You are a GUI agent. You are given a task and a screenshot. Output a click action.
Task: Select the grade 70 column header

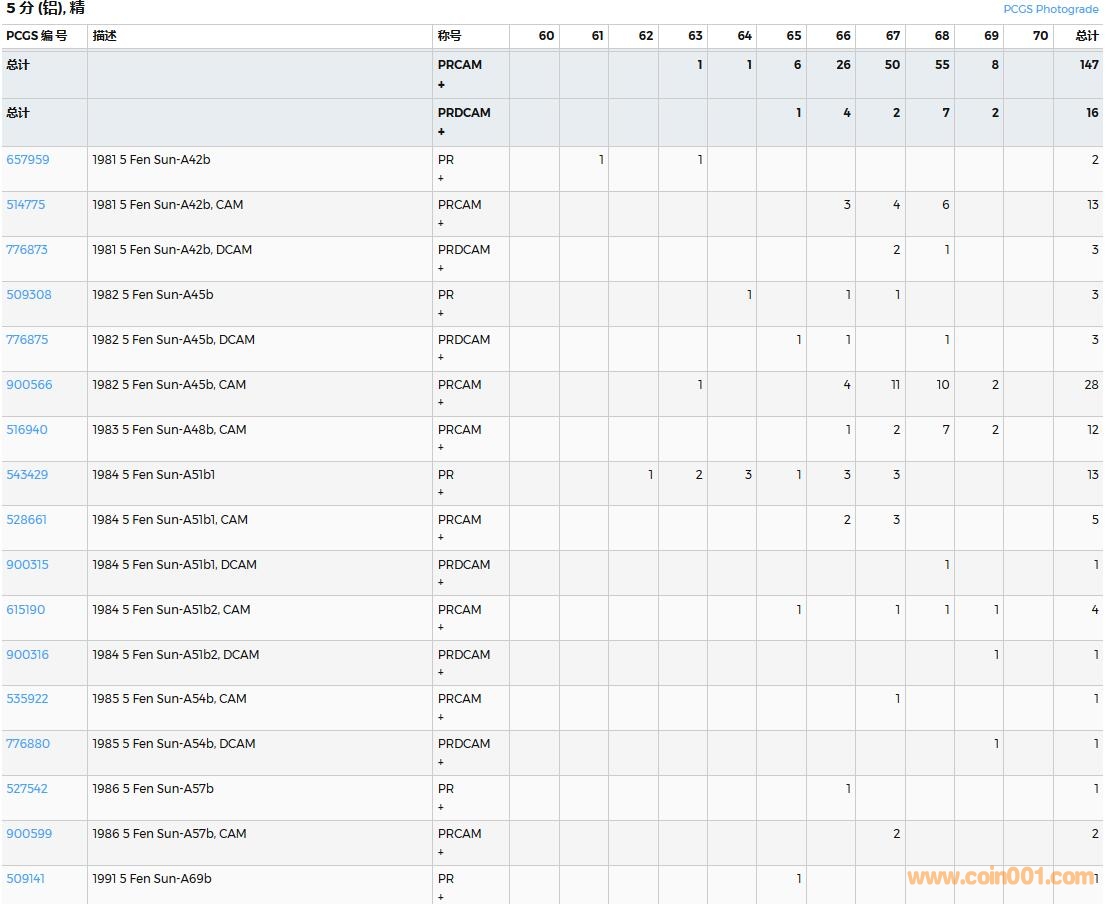pos(1040,36)
